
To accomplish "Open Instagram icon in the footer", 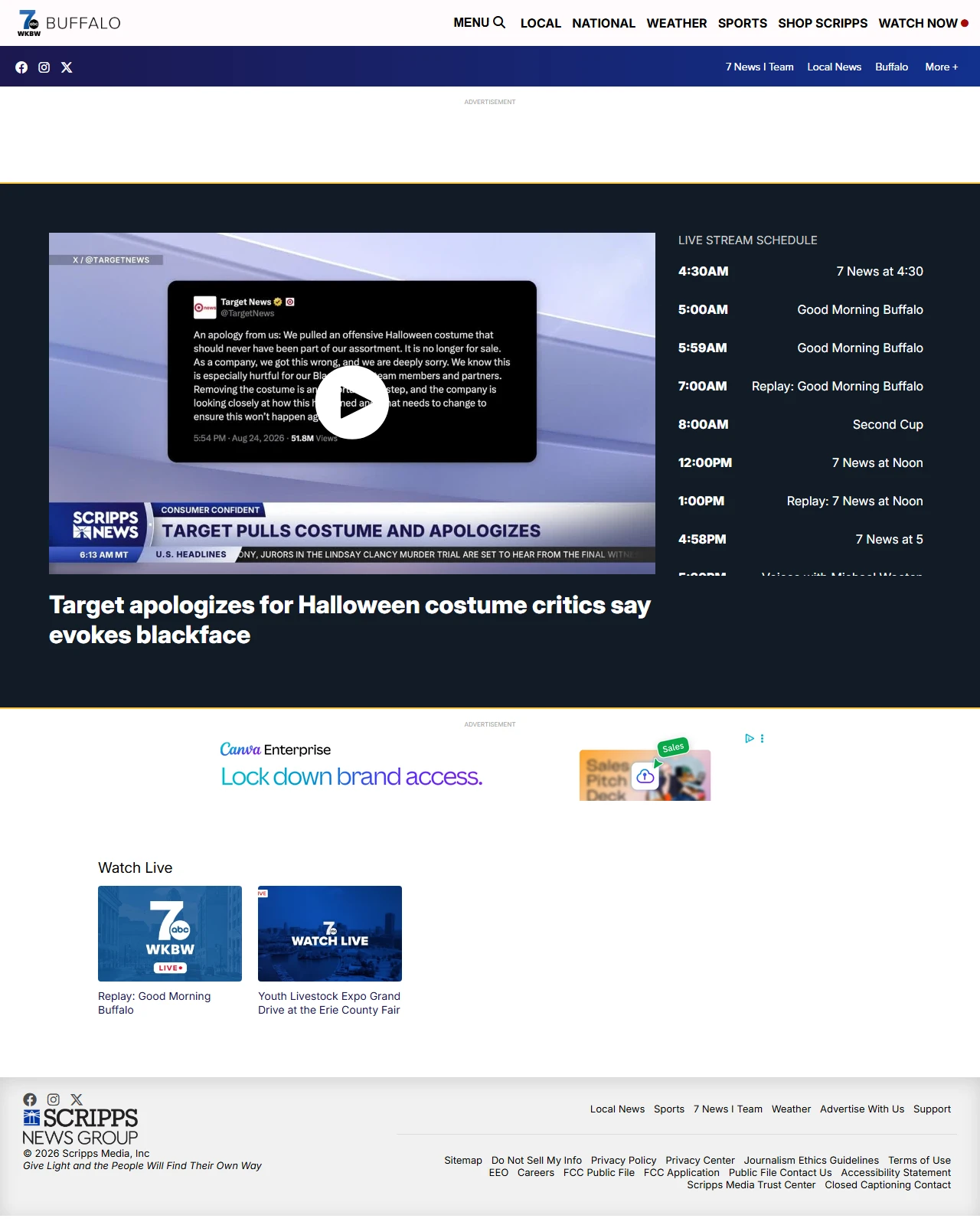I will (54, 1099).
